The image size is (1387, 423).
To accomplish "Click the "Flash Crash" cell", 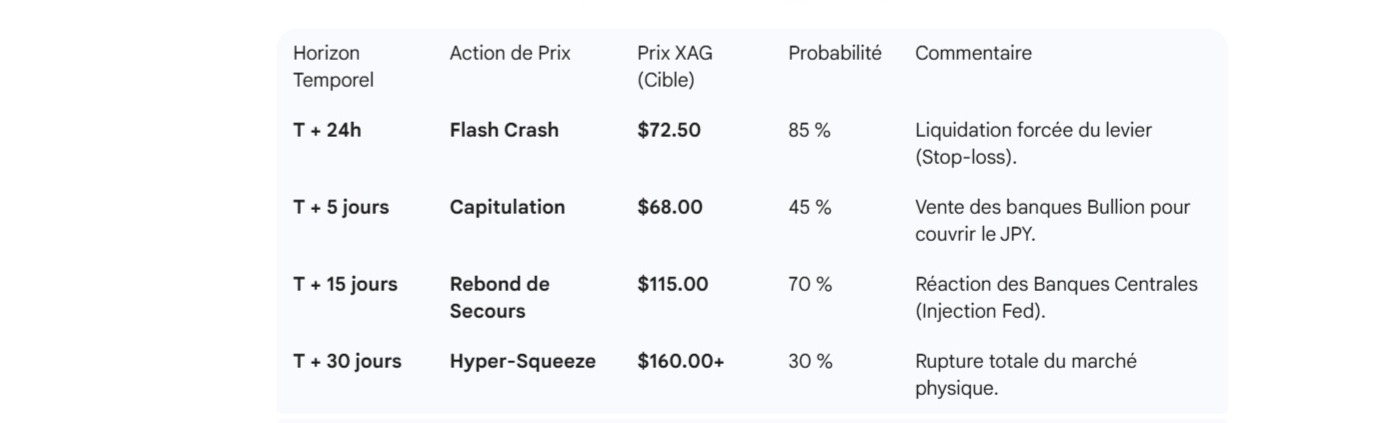I will point(504,130).
